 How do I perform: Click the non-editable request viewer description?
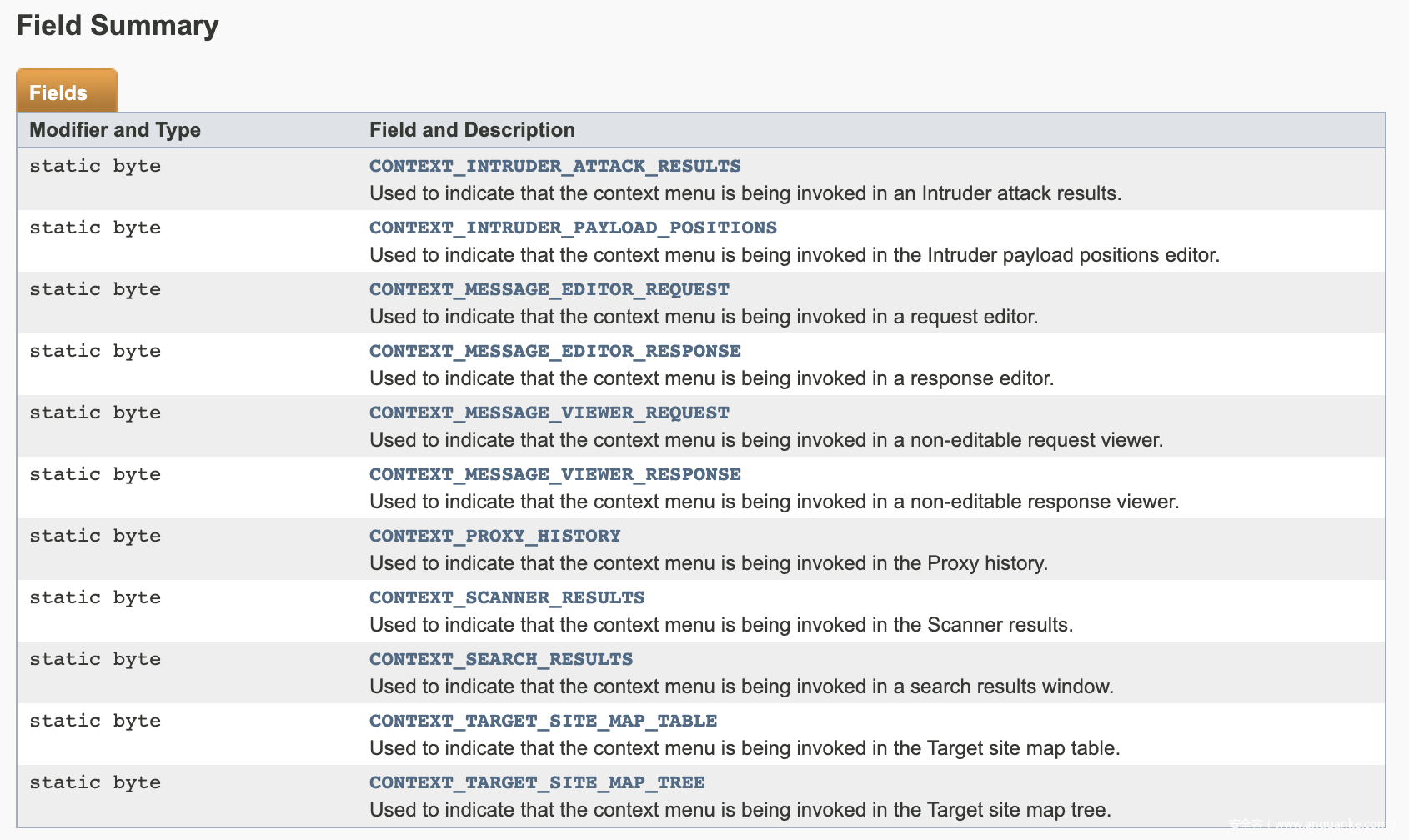[765, 440]
